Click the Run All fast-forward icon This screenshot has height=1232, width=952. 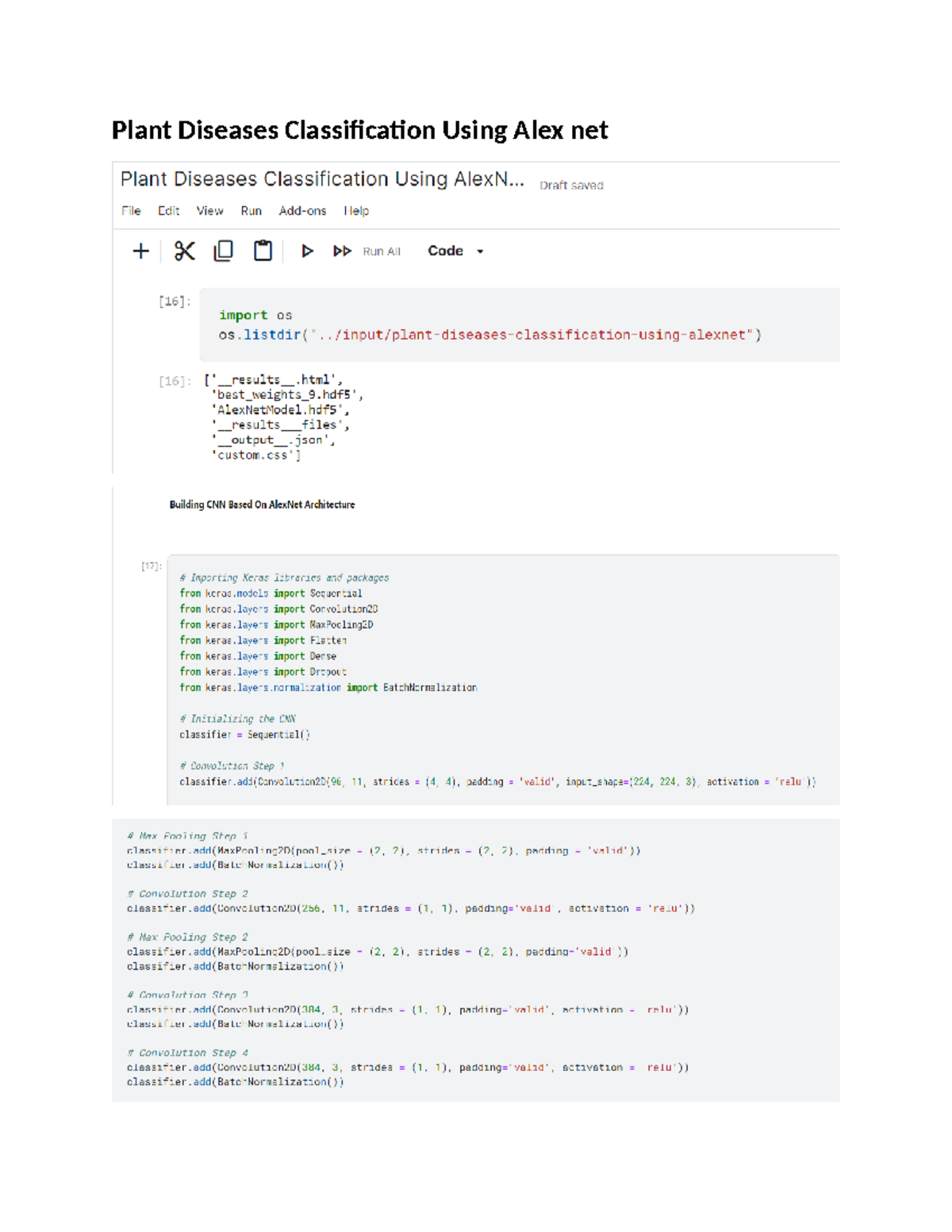(342, 251)
